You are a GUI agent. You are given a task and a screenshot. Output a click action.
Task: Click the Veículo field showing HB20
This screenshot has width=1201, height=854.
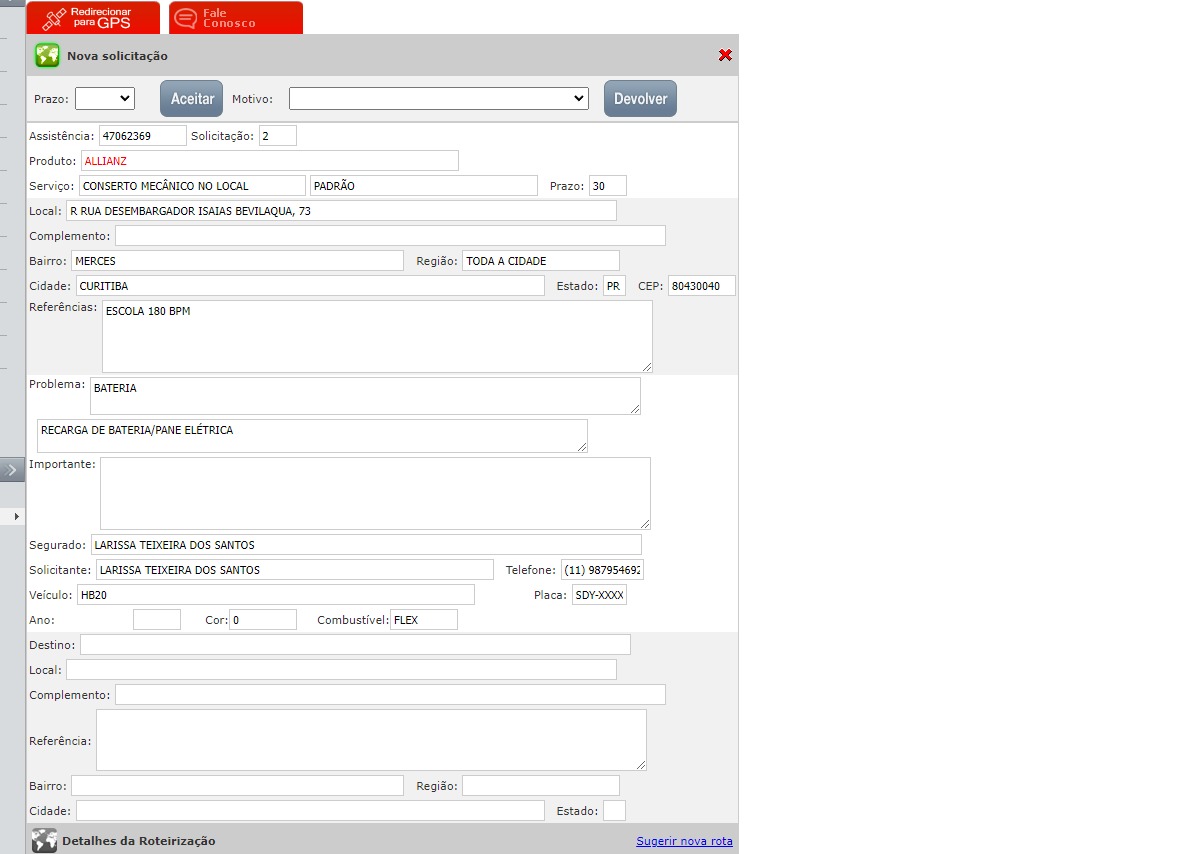(276, 594)
